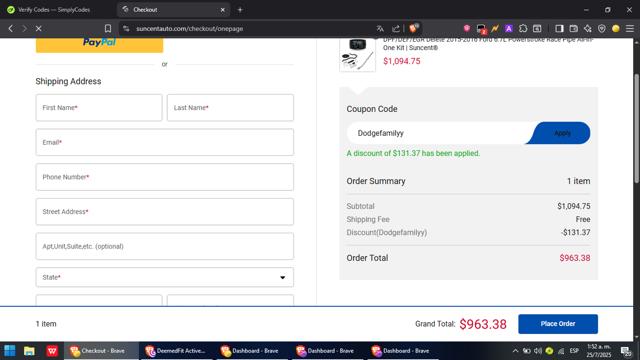This screenshot has width=640, height=360.
Task: Expand the State dropdown
Action: 164,277
